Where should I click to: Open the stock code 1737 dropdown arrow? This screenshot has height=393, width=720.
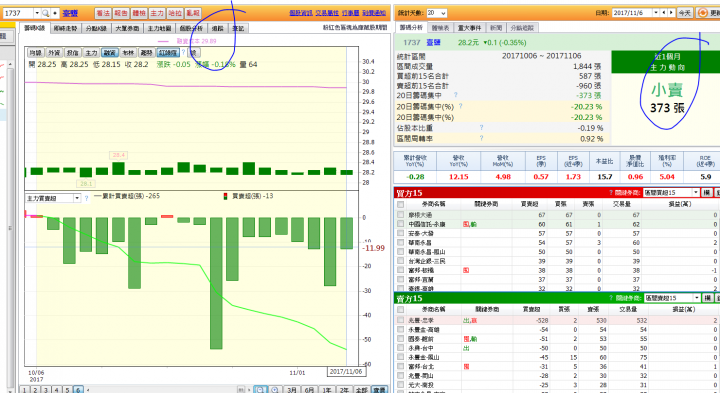[x=37, y=13]
